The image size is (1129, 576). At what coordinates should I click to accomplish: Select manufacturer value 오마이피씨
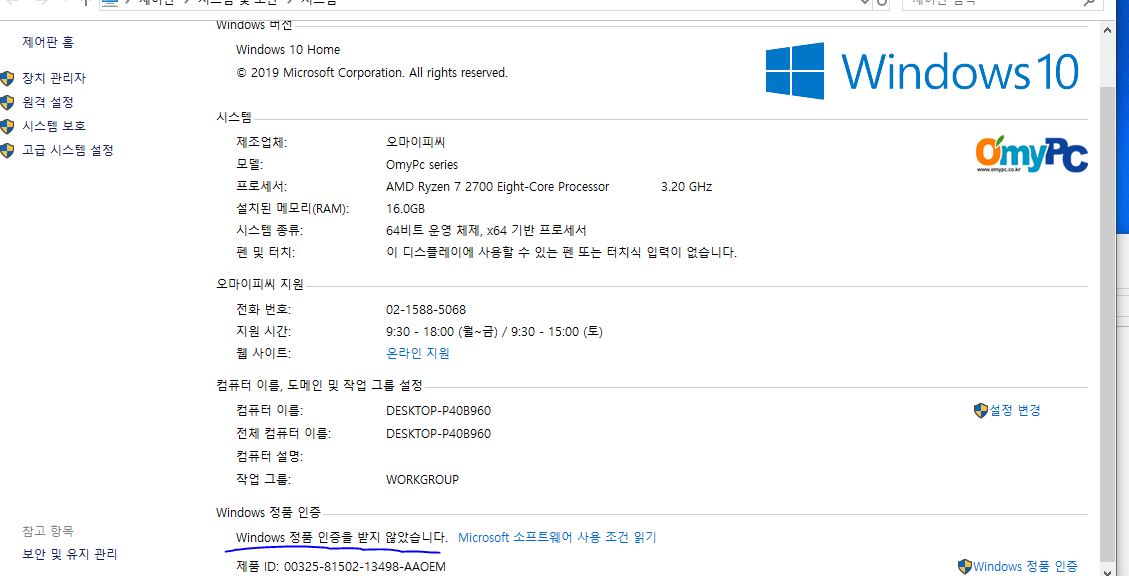tap(415, 143)
